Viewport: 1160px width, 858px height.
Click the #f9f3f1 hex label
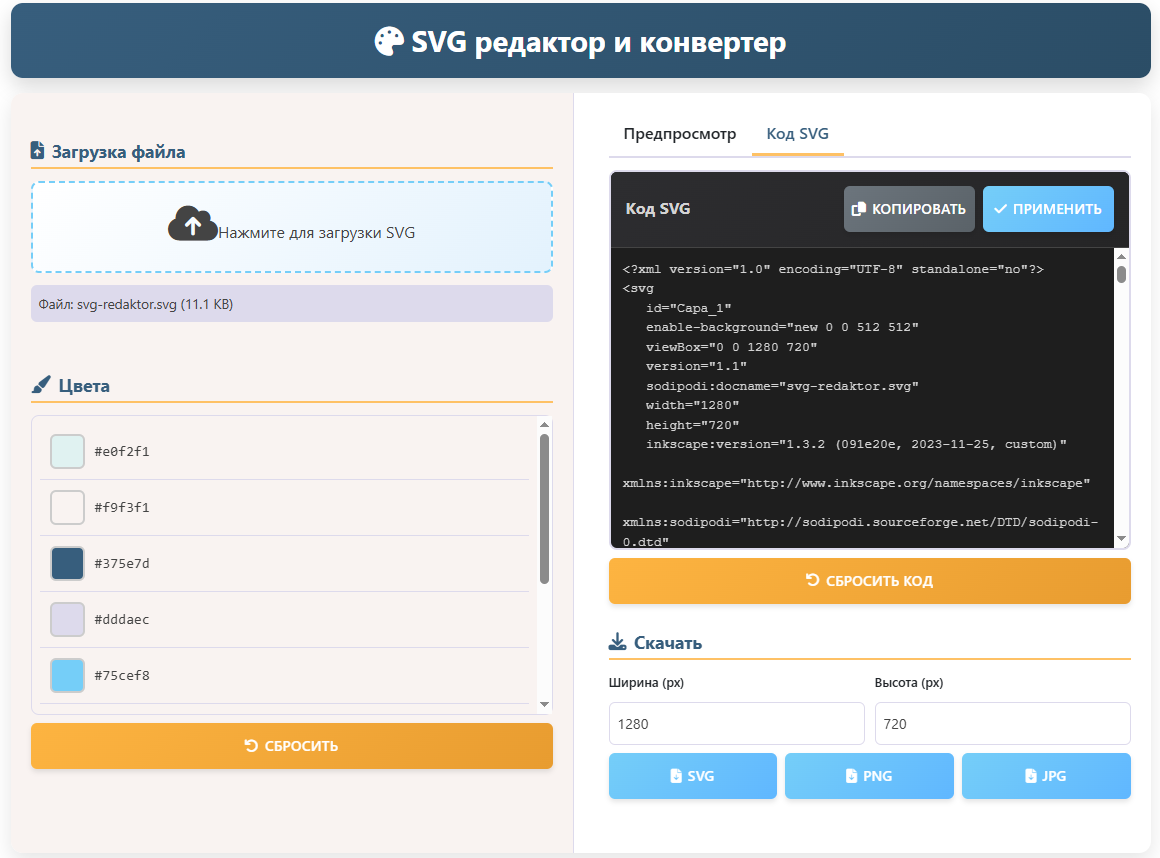pyautogui.click(x=122, y=507)
